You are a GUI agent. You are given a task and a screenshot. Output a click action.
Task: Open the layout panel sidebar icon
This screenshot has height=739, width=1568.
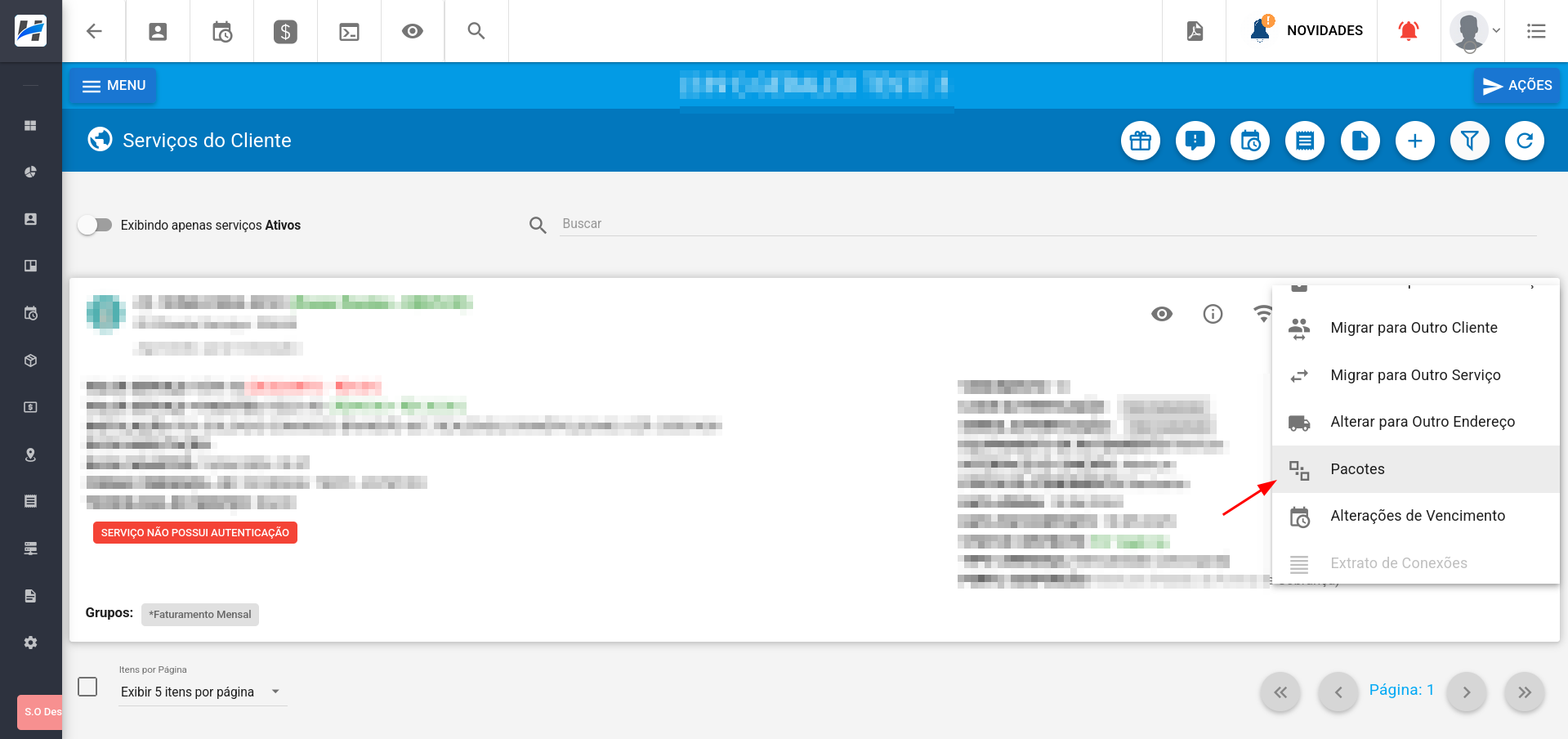tap(30, 266)
